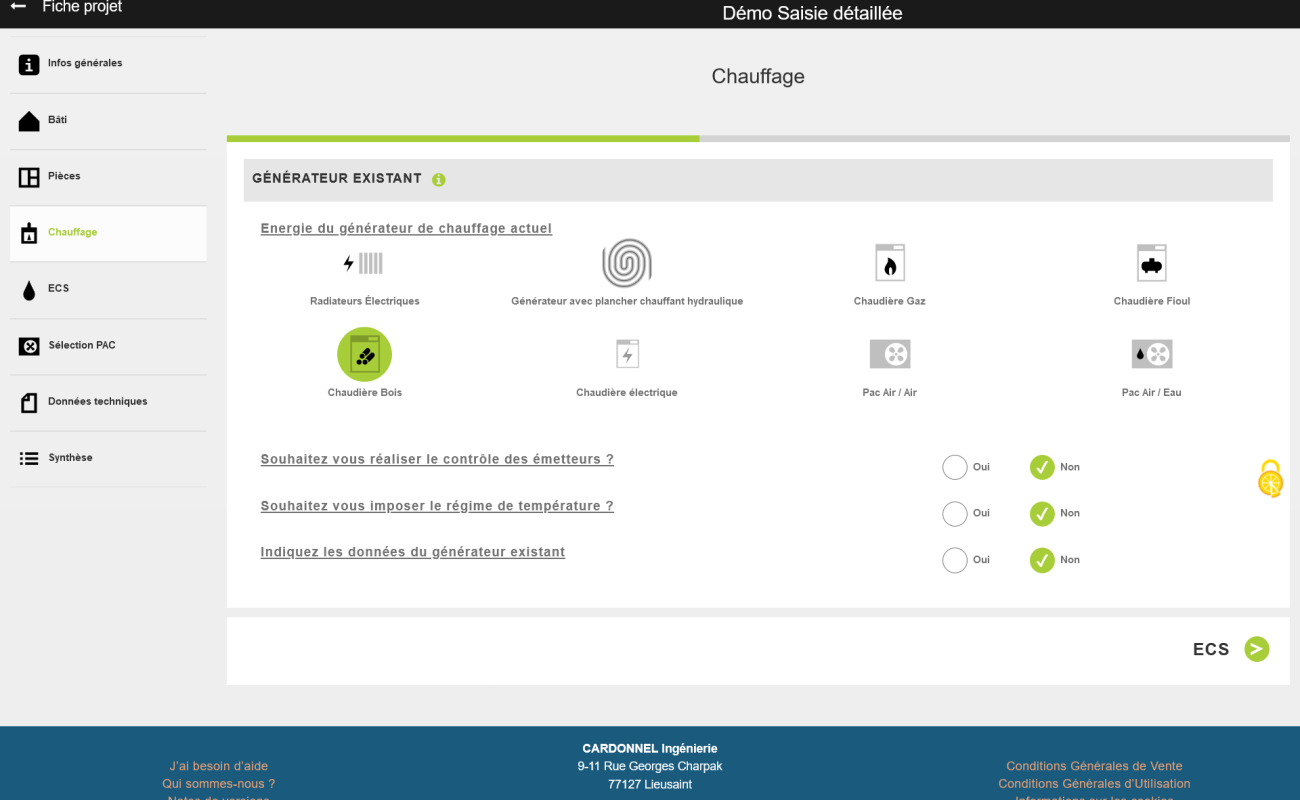Select the Chaudière Gaz flame icon

click(889, 263)
